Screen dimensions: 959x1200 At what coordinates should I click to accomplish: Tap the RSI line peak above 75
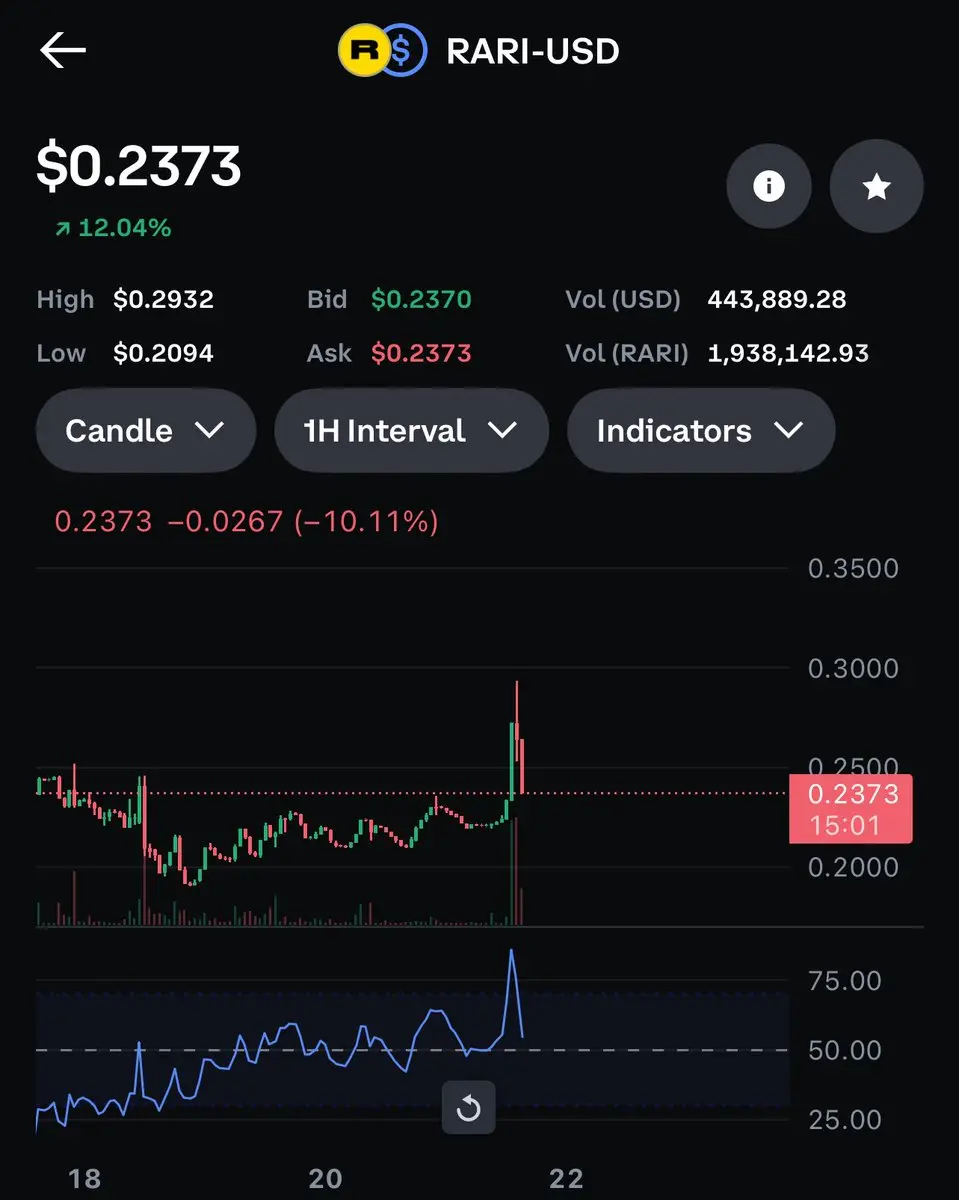coord(512,953)
